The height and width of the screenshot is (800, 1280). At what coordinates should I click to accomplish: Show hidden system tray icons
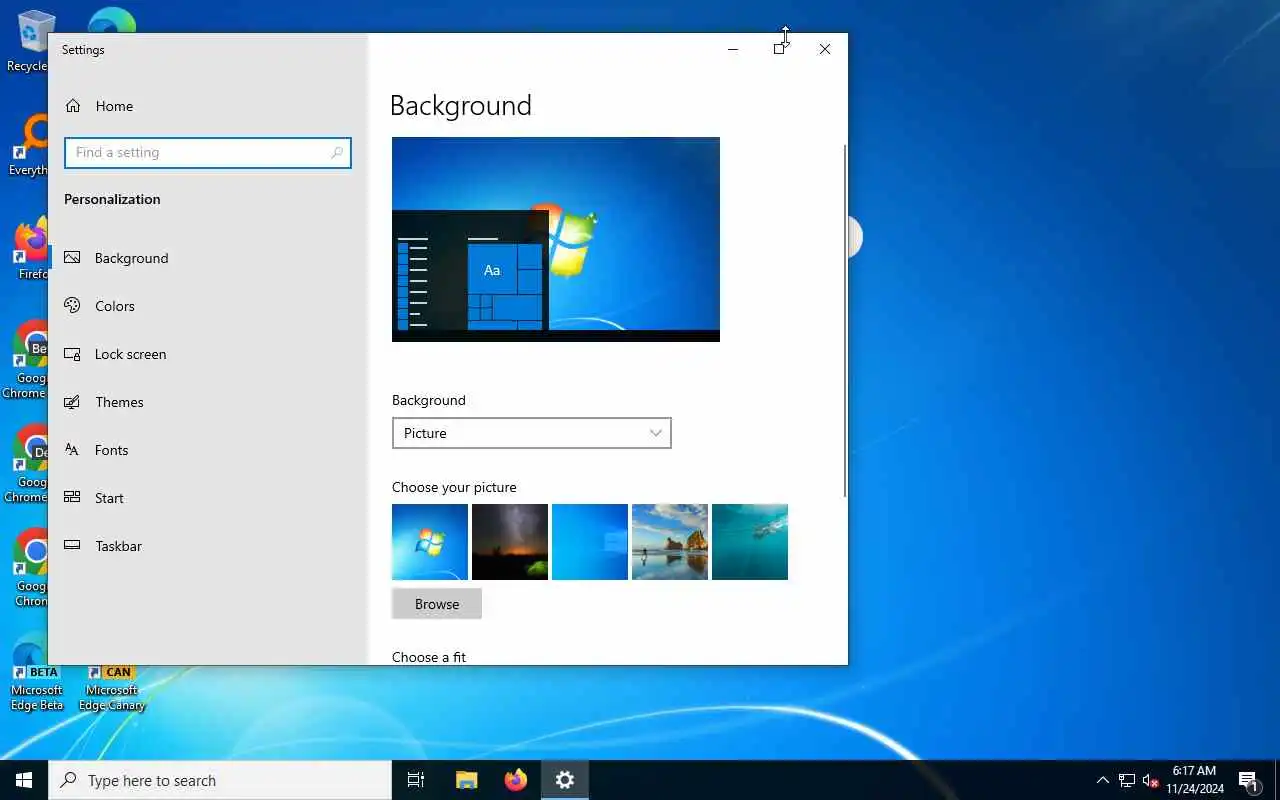(x=1103, y=780)
